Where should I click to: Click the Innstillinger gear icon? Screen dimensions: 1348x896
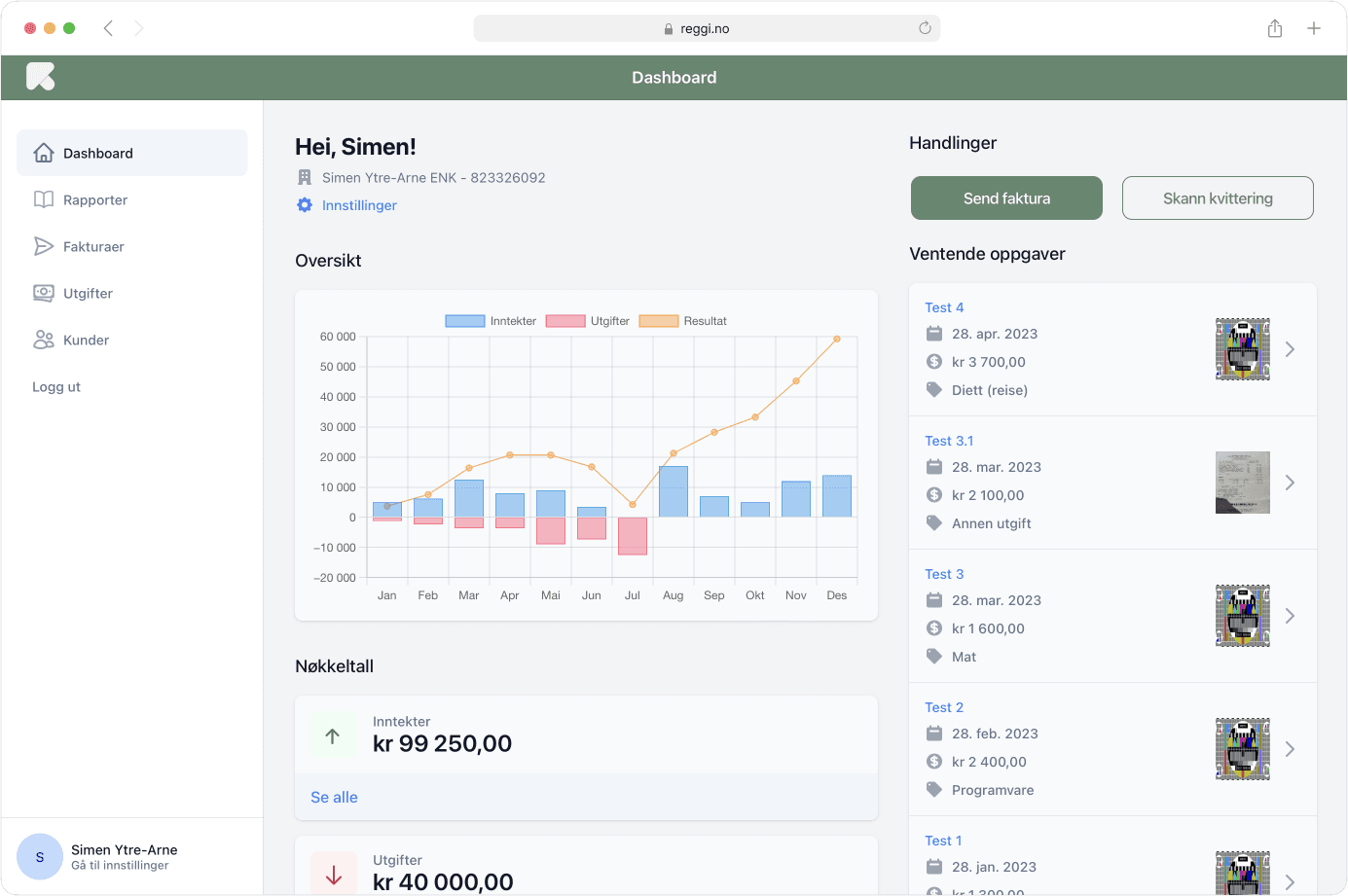click(x=305, y=205)
